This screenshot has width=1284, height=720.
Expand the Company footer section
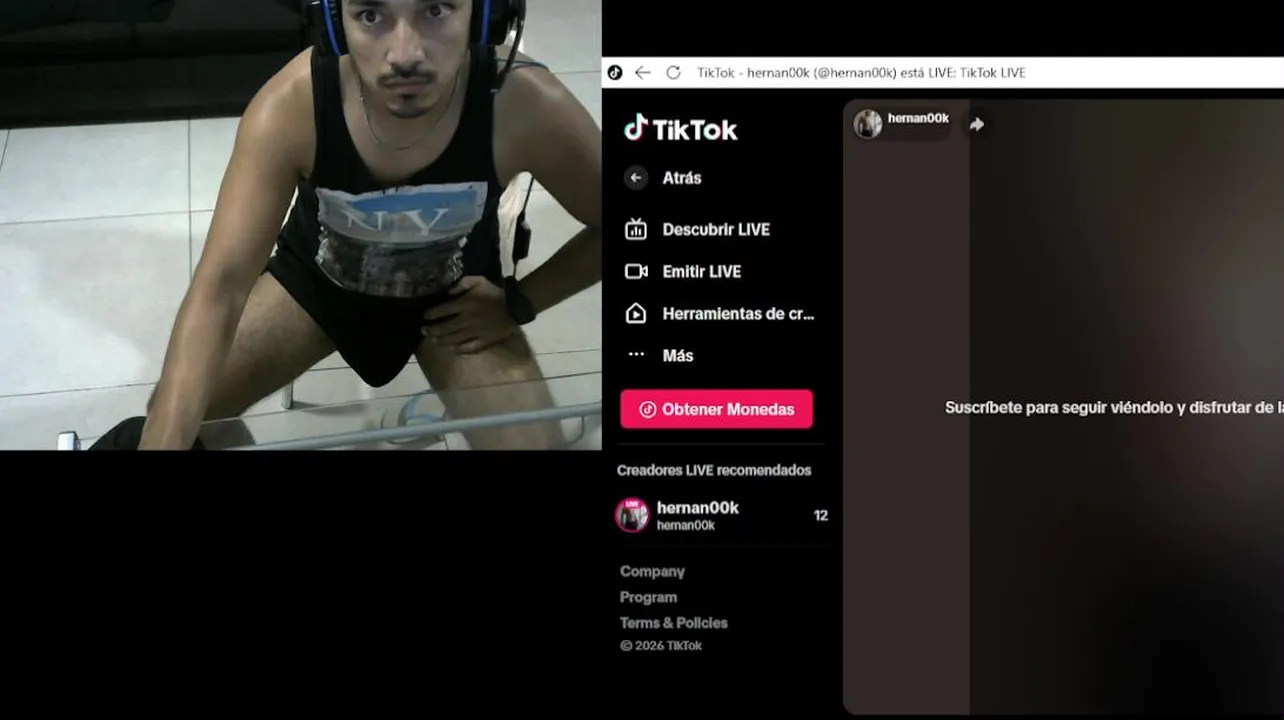[x=652, y=571]
